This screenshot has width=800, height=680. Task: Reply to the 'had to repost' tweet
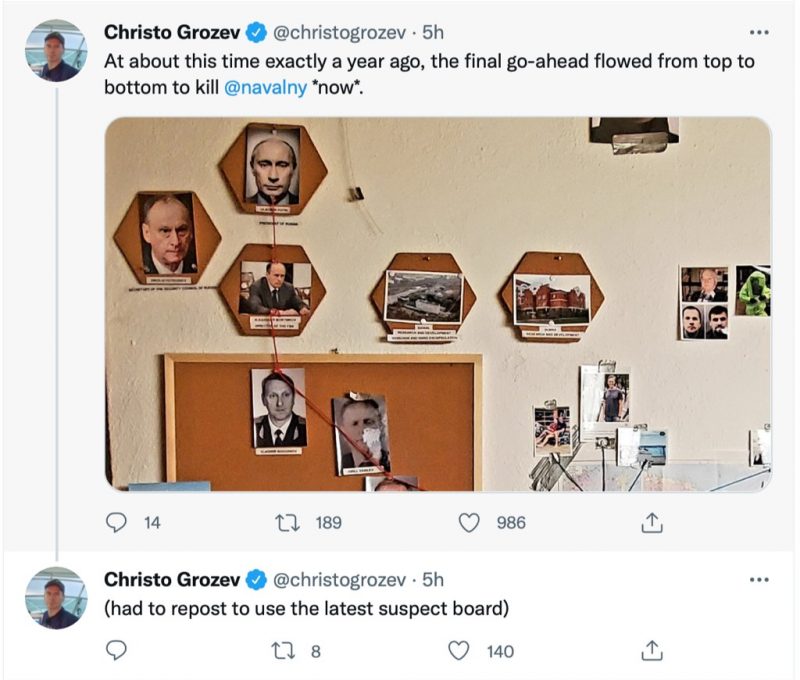[116, 651]
